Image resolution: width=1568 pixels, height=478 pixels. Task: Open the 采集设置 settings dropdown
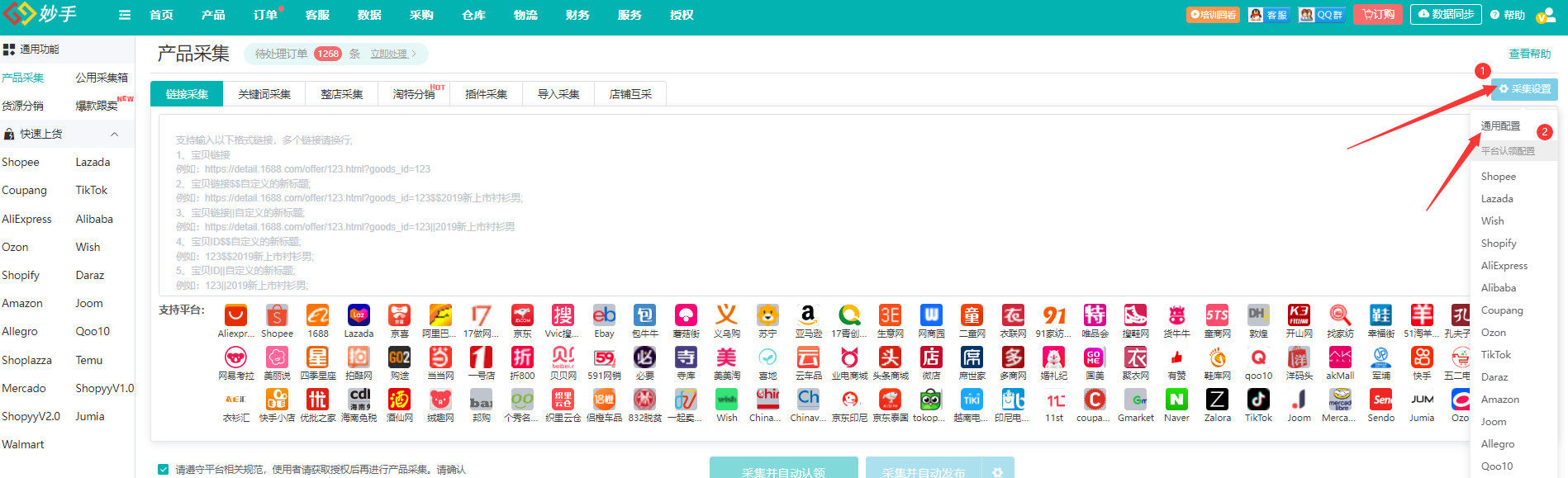click(1524, 89)
